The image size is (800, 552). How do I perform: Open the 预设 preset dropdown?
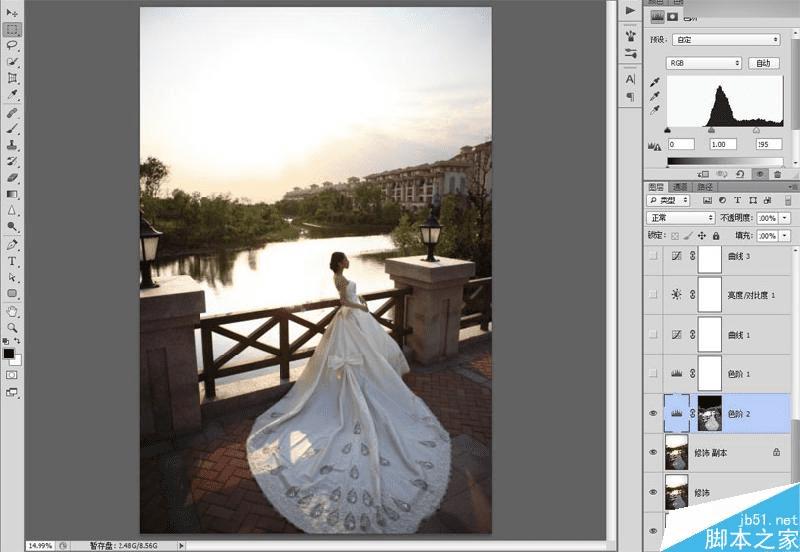click(727, 39)
